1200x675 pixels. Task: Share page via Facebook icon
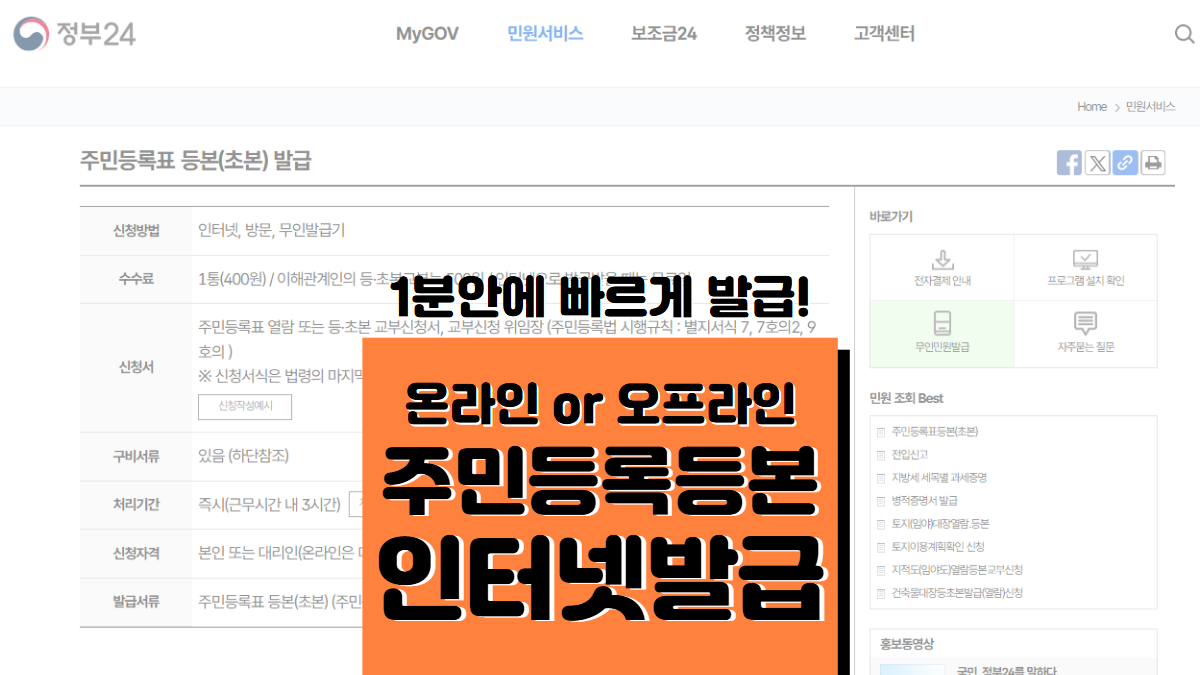coord(1069,163)
